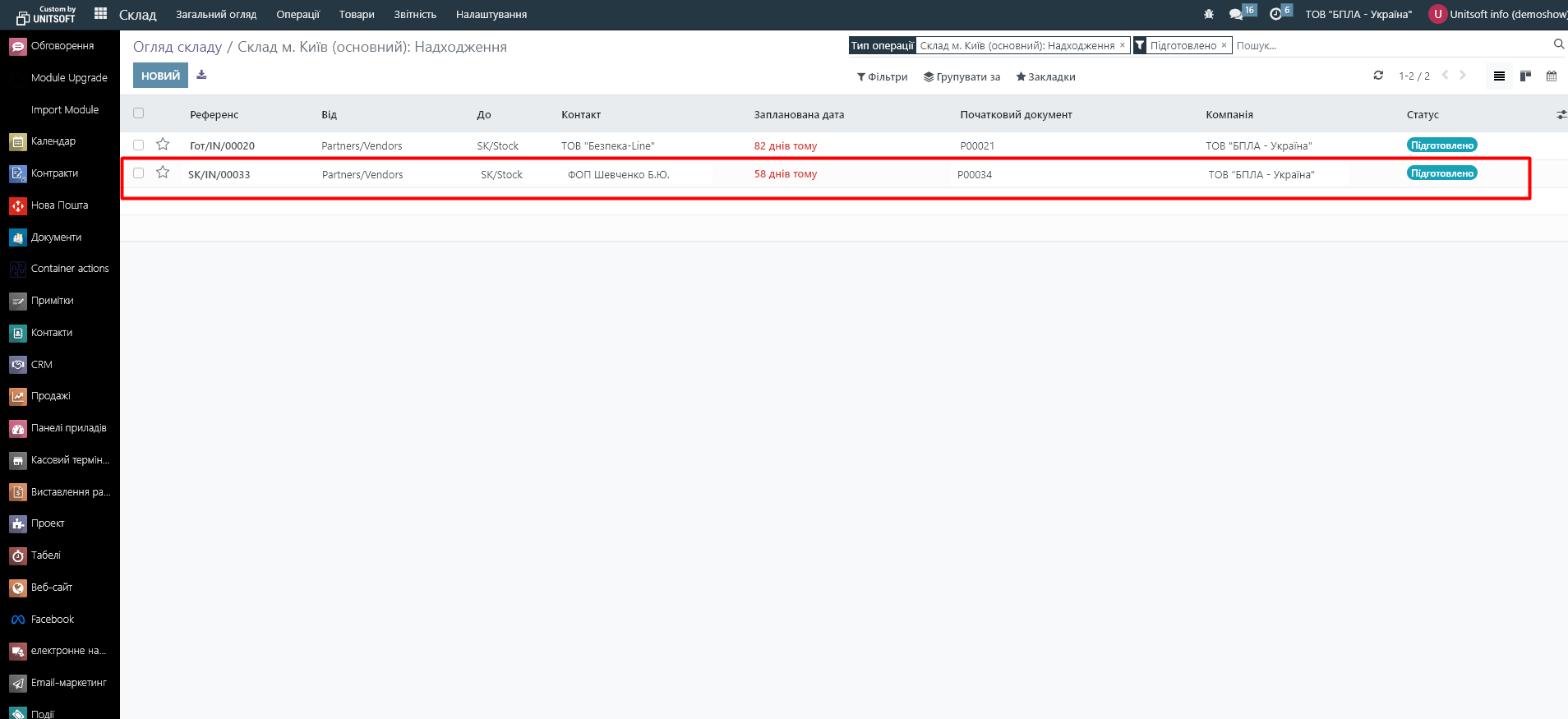Open the apps grid menu icon

pyautogui.click(x=100, y=14)
